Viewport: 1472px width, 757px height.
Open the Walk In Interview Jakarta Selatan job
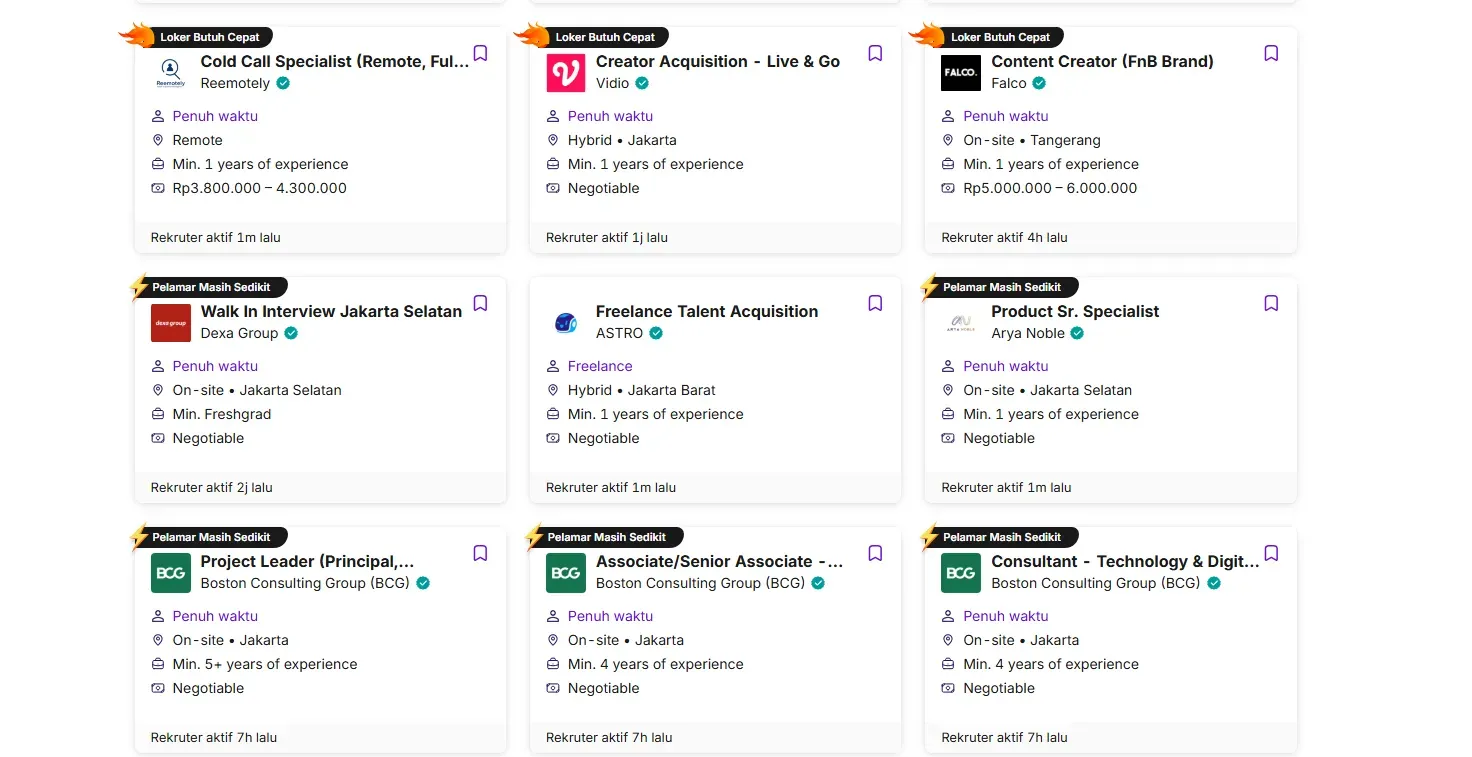331,311
